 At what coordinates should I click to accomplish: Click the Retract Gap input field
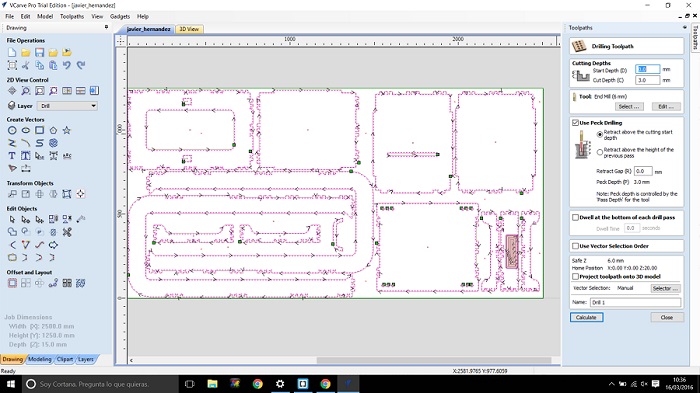tap(643, 171)
